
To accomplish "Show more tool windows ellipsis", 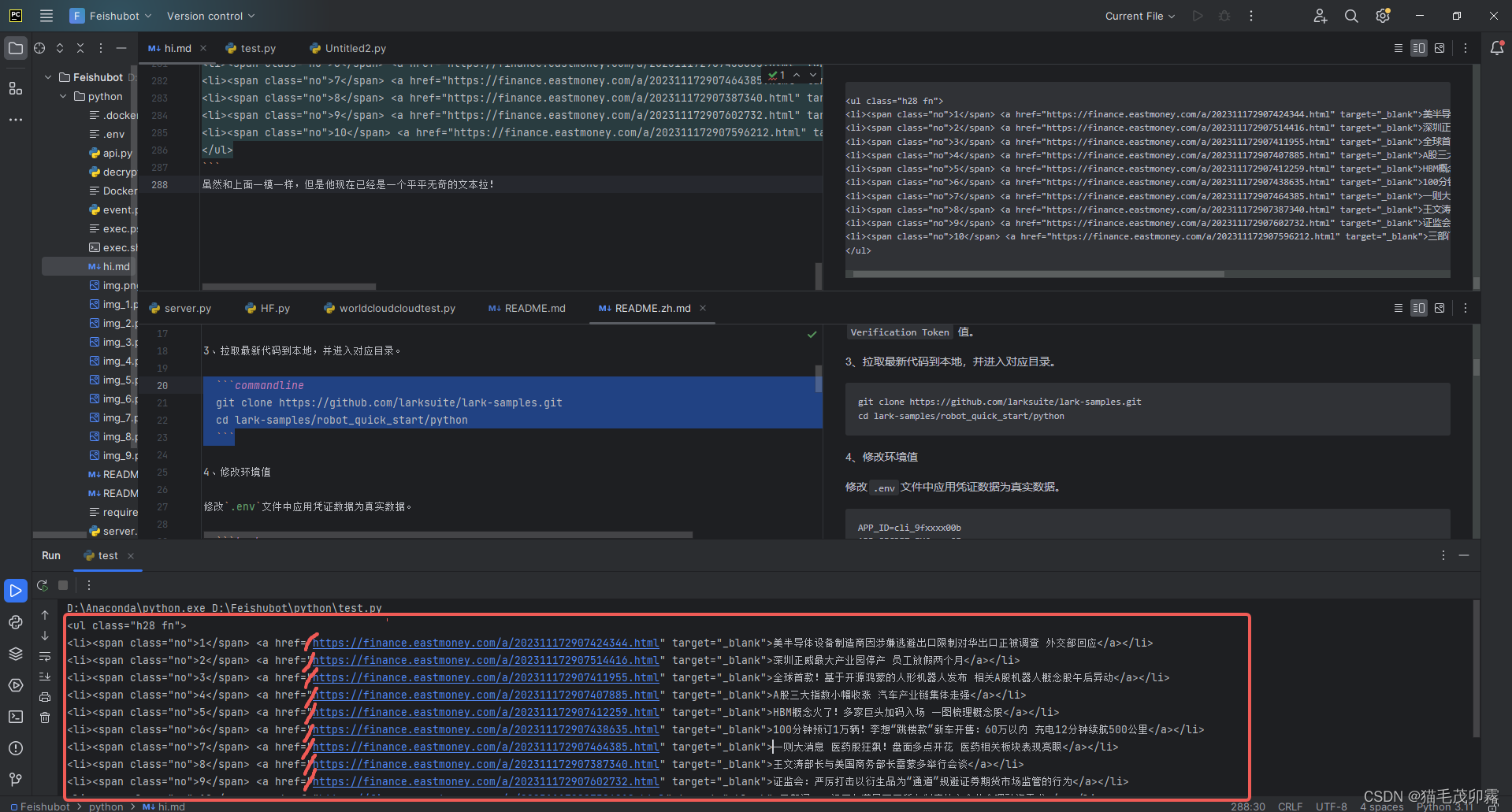I will click(x=16, y=120).
